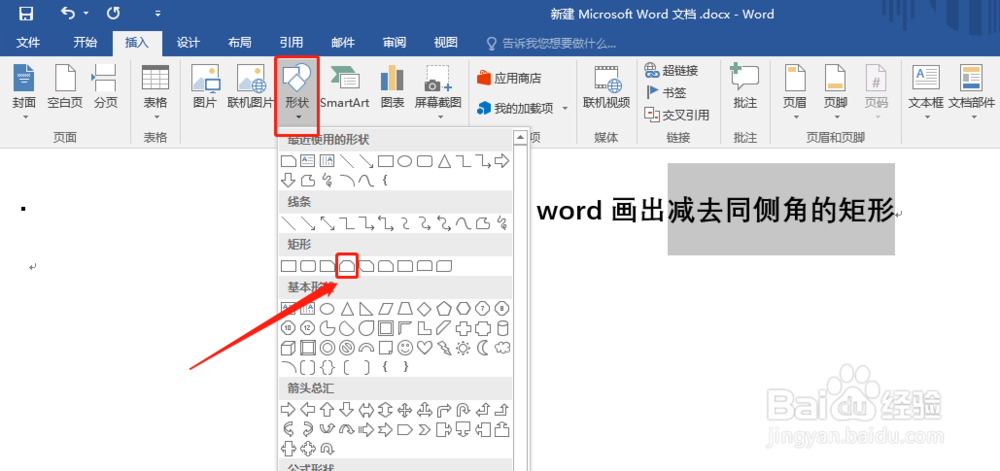Select the heart shape in 基本形状
Image resolution: width=1000 pixels, height=471 pixels.
425,348
